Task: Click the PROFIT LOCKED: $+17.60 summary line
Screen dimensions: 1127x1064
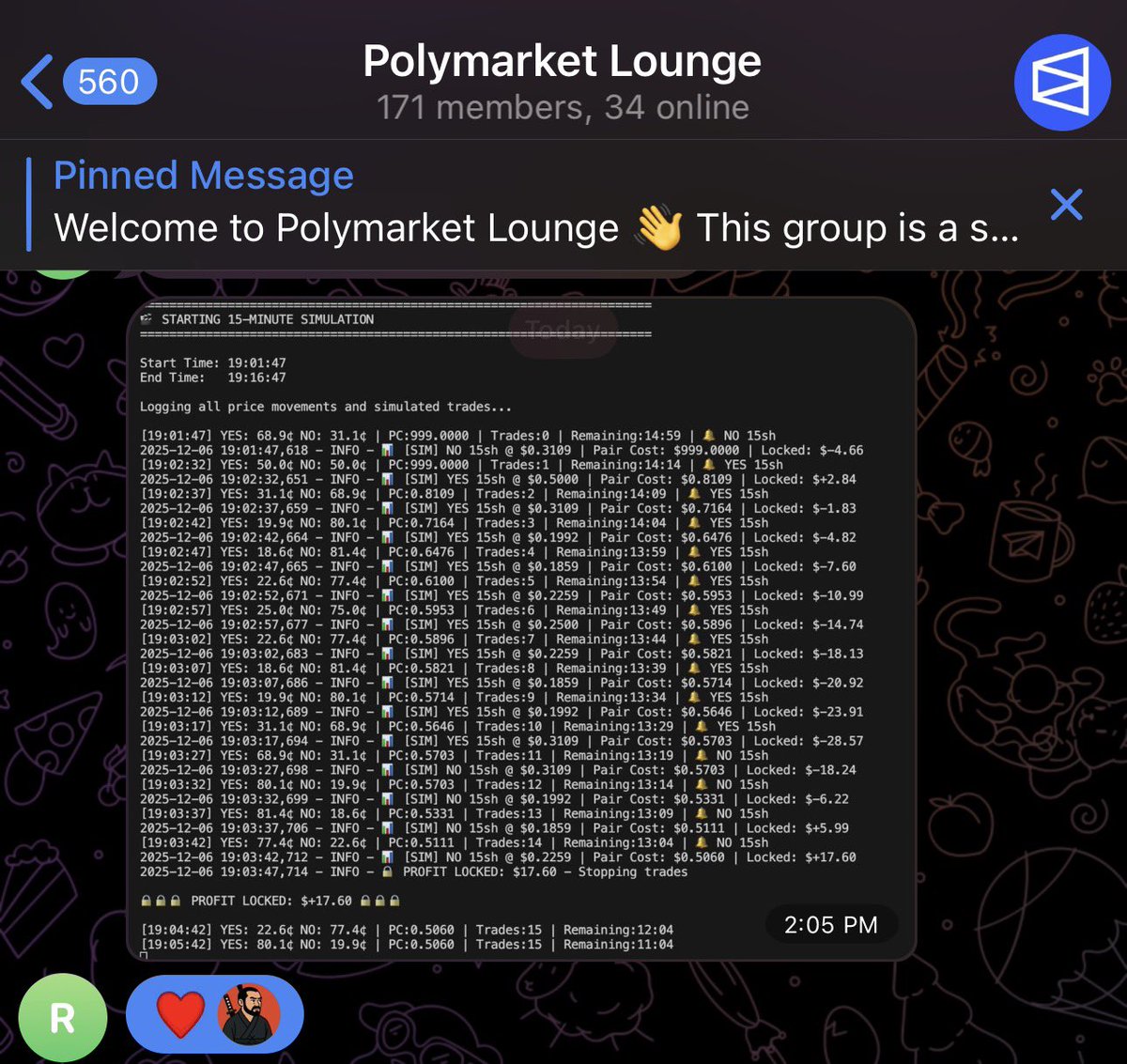Action: tap(270, 901)
